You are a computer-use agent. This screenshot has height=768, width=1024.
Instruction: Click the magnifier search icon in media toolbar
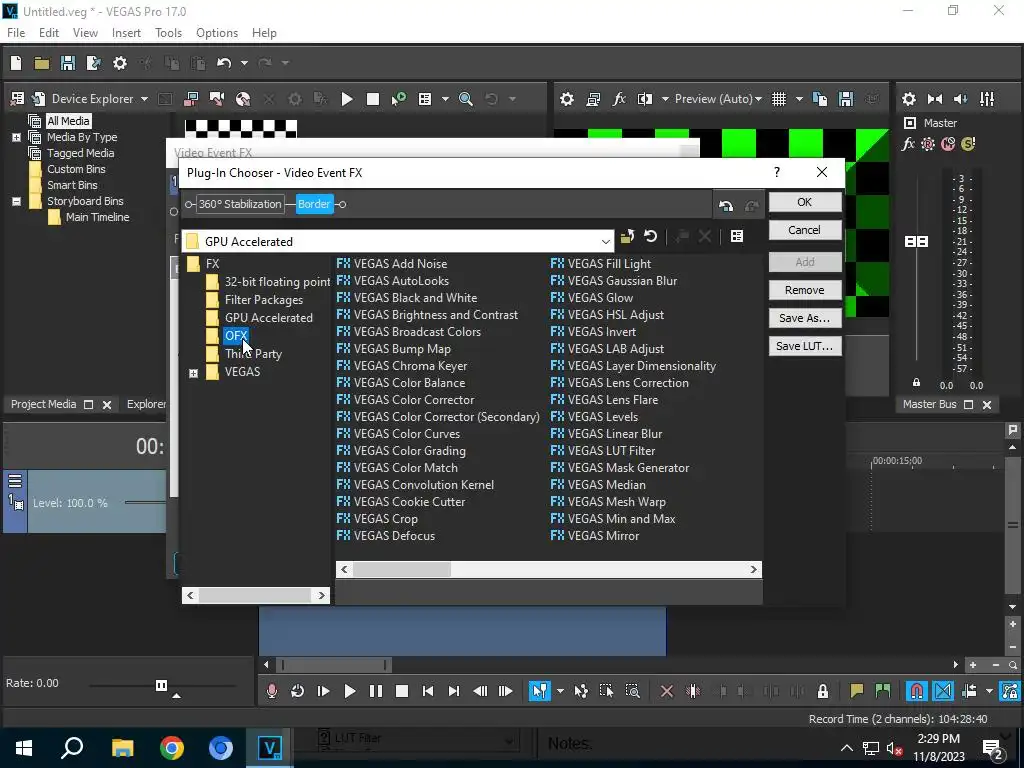466,99
